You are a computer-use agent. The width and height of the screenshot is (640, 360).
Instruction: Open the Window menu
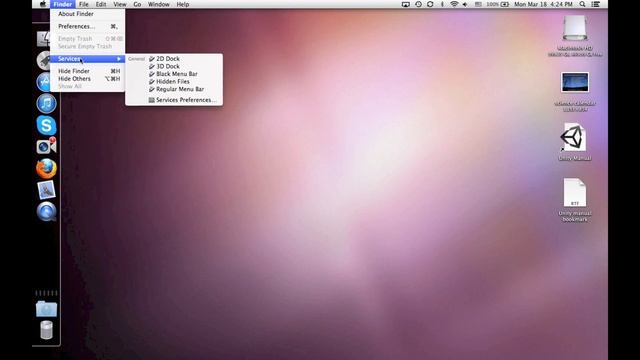159,4
